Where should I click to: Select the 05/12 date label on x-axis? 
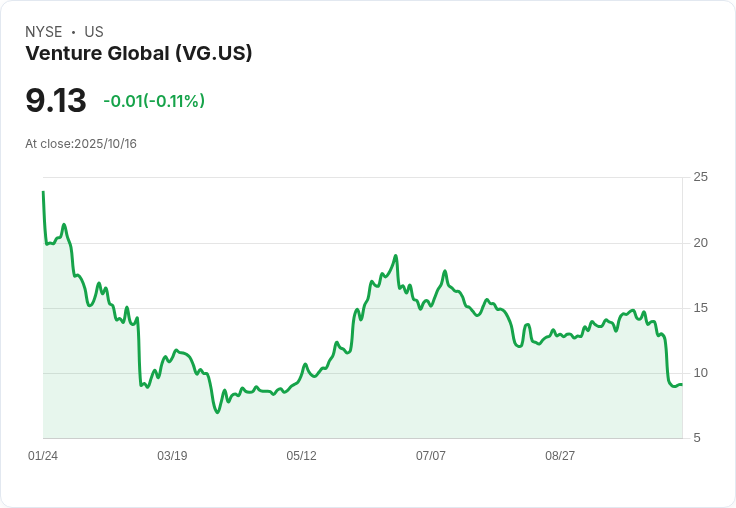coord(301,456)
